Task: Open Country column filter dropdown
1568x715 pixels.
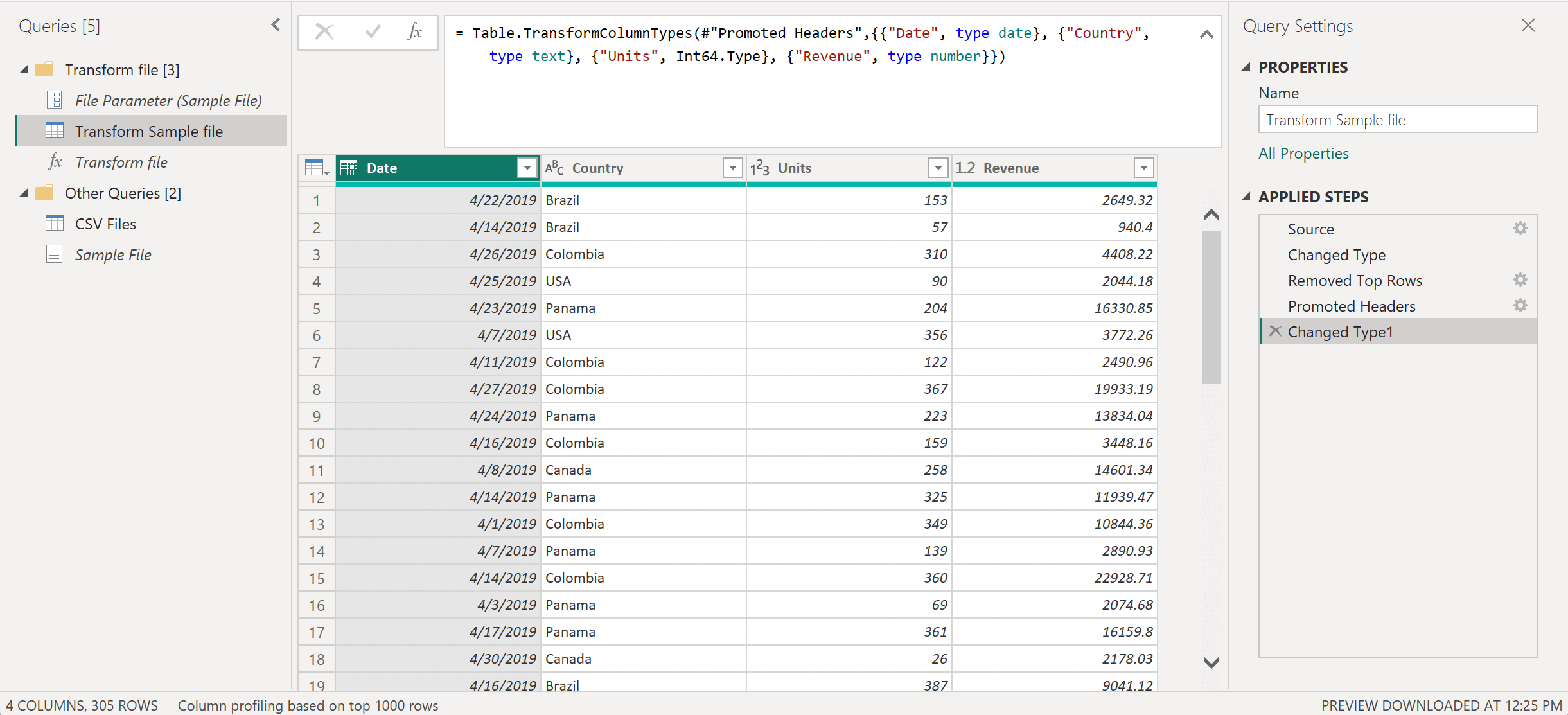Action: pos(732,168)
